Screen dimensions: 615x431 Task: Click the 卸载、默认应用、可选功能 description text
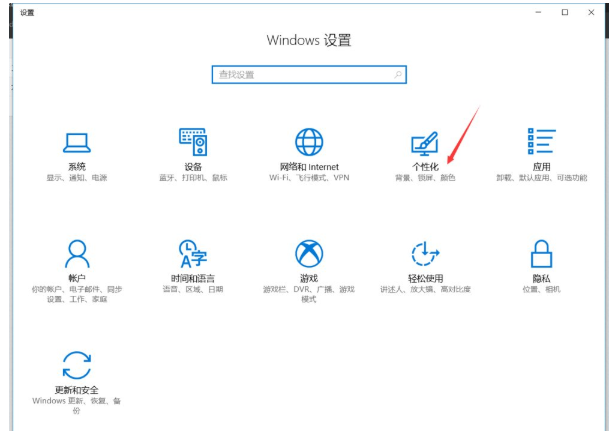click(542, 178)
